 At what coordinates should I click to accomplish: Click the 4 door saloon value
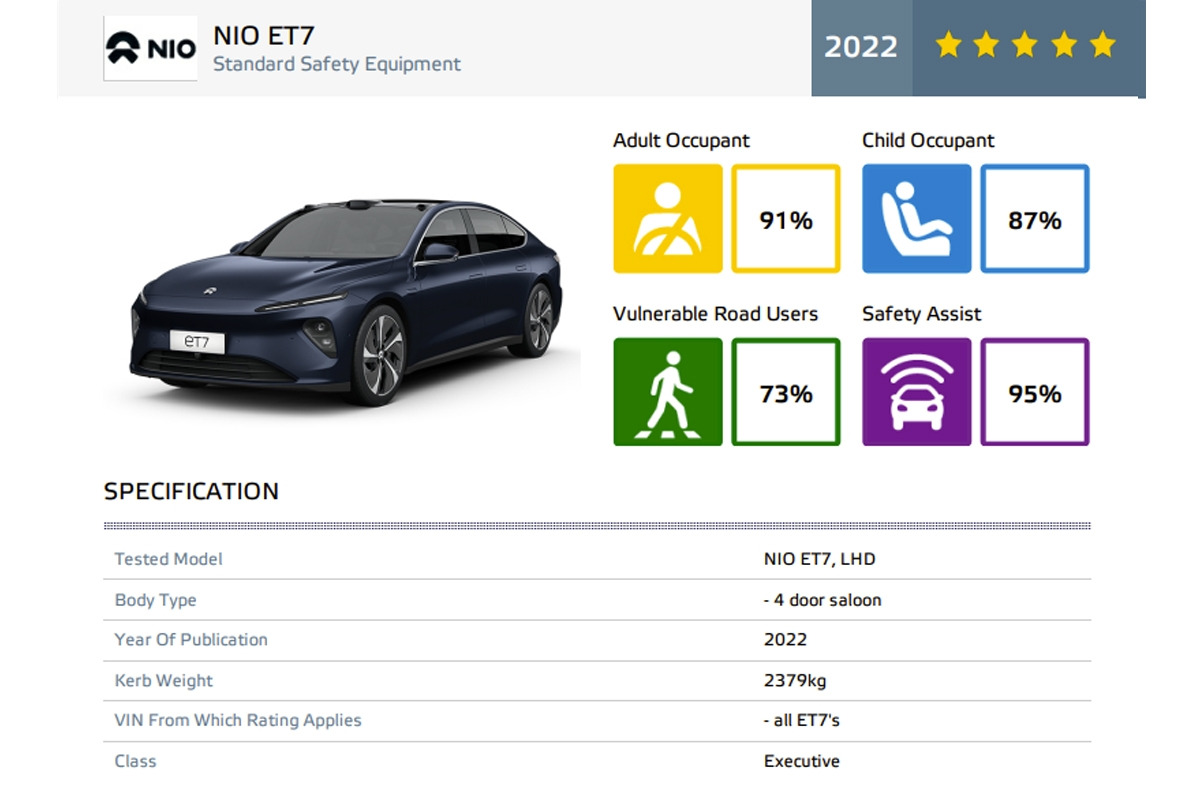click(x=823, y=600)
